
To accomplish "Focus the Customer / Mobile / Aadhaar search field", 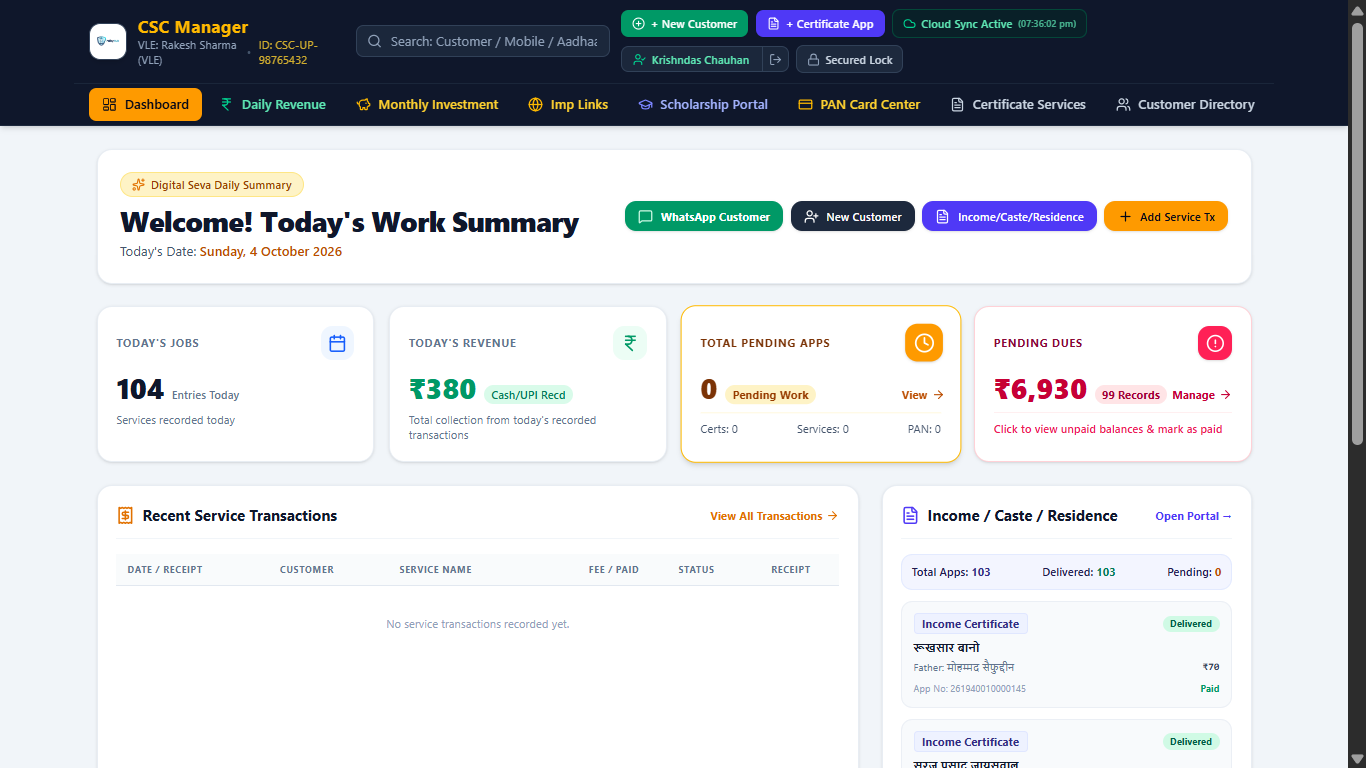I will pos(483,41).
